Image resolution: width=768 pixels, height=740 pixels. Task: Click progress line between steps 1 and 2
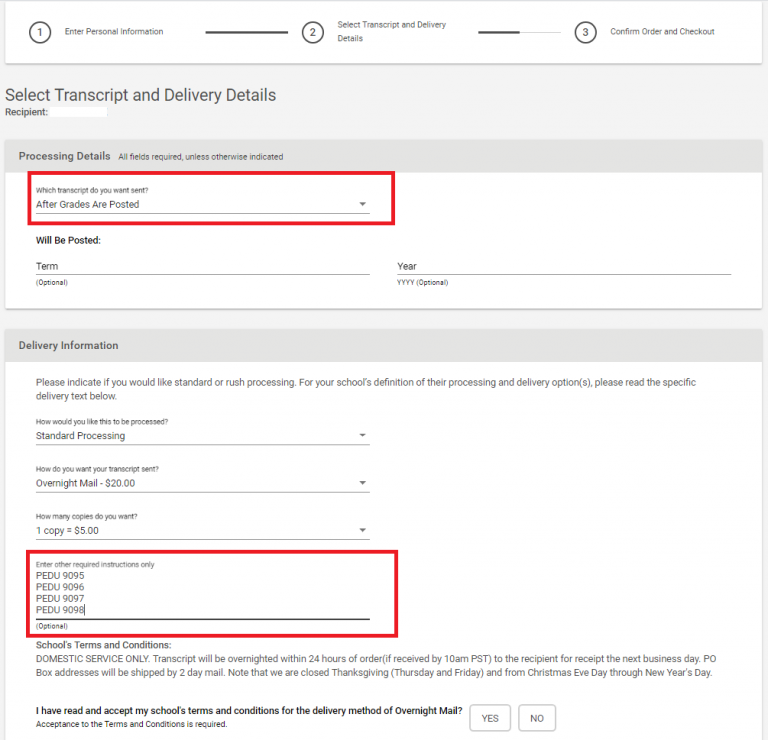pos(246,32)
